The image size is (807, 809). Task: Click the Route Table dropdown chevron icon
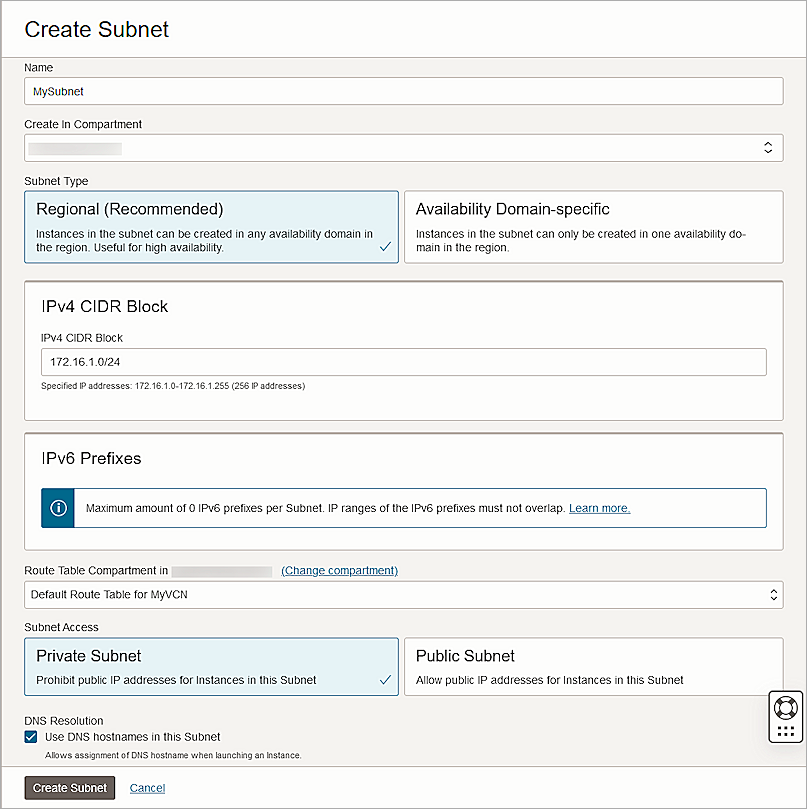(771, 593)
